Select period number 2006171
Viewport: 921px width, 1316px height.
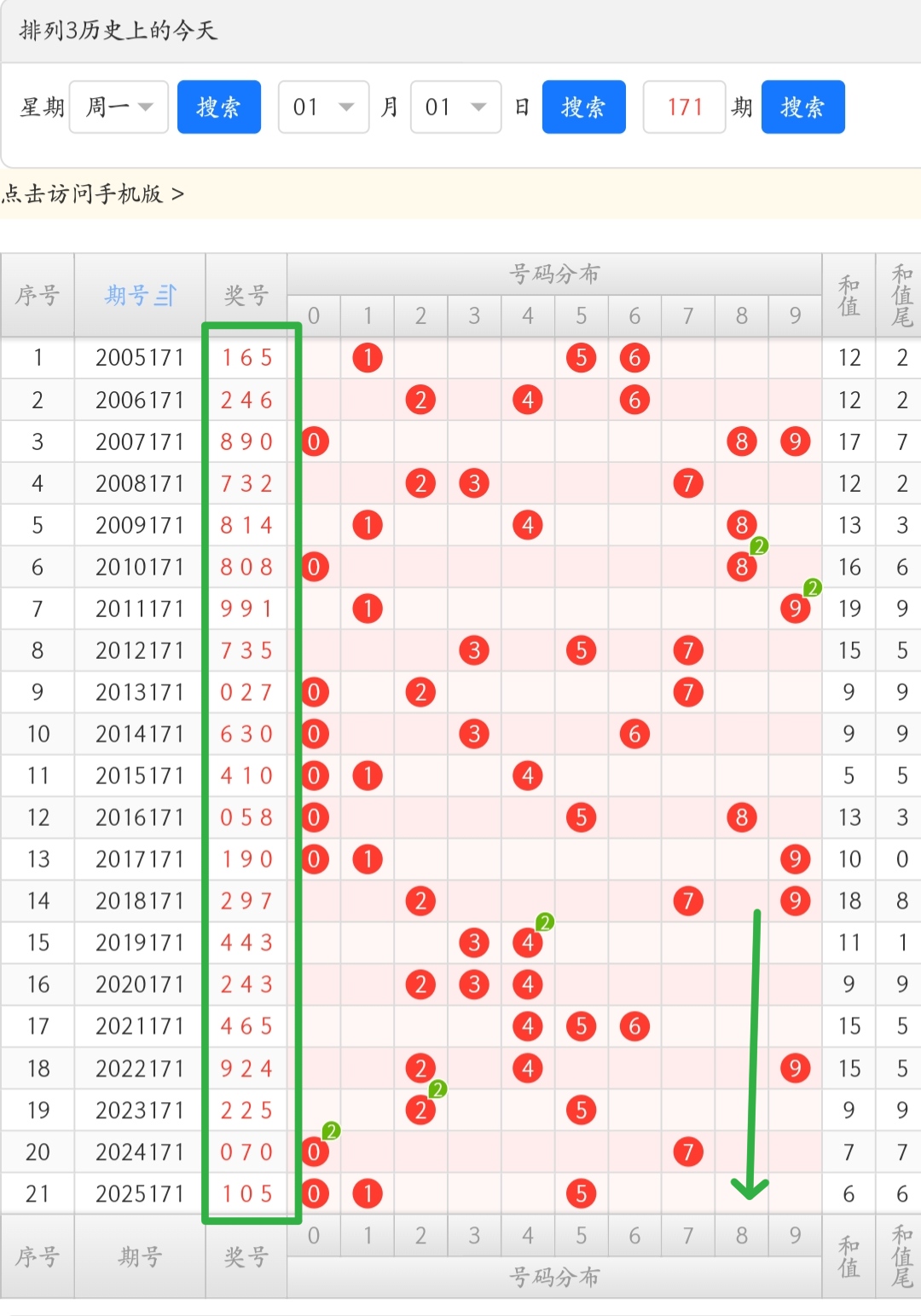tap(140, 400)
